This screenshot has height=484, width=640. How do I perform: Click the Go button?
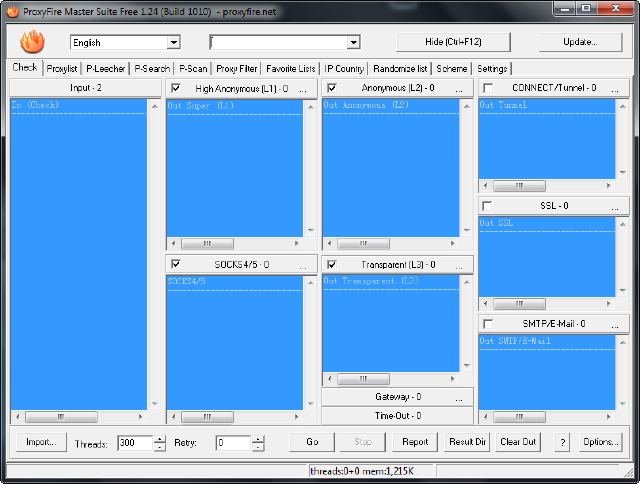[x=312, y=442]
